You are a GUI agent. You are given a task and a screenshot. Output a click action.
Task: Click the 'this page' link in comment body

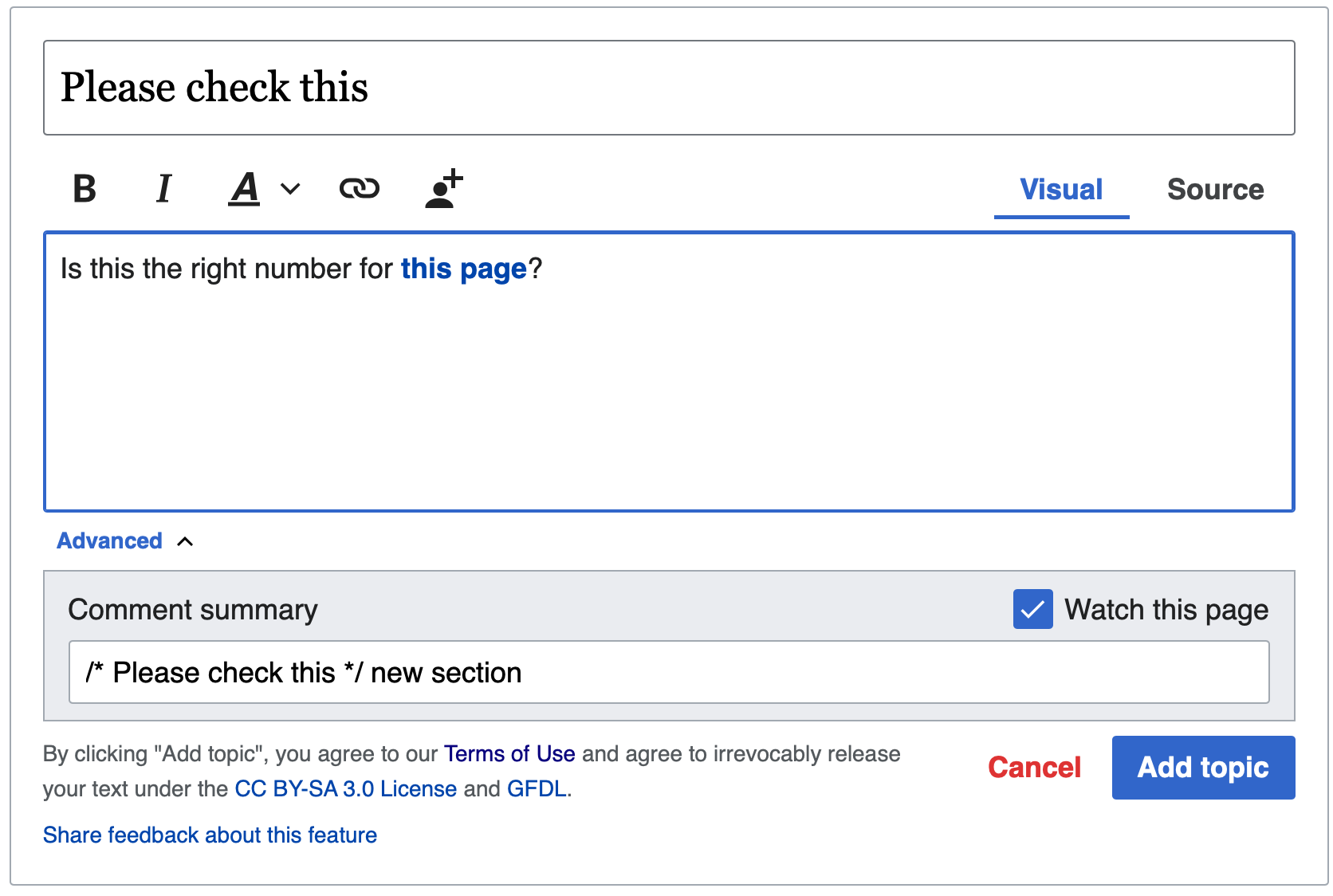point(463,269)
